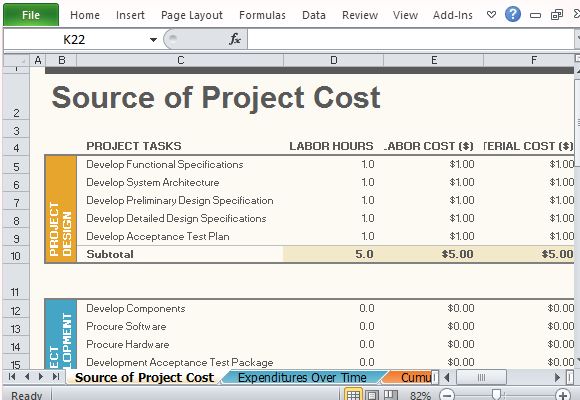Select row 12 header
The height and width of the screenshot is (400, 580).
point(16,310)
